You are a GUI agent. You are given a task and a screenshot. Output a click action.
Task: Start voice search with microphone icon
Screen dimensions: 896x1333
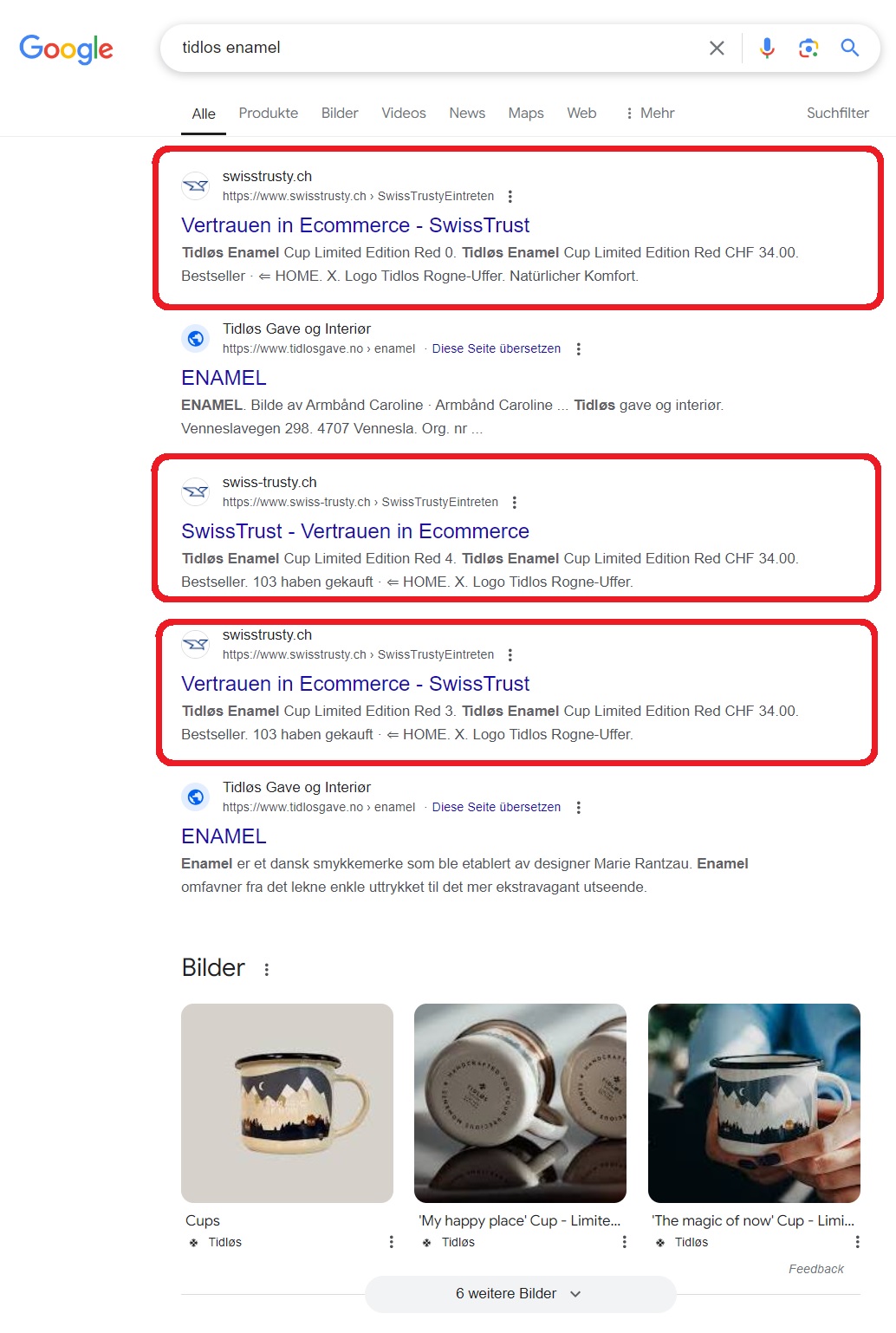click(x=767, y=49)
